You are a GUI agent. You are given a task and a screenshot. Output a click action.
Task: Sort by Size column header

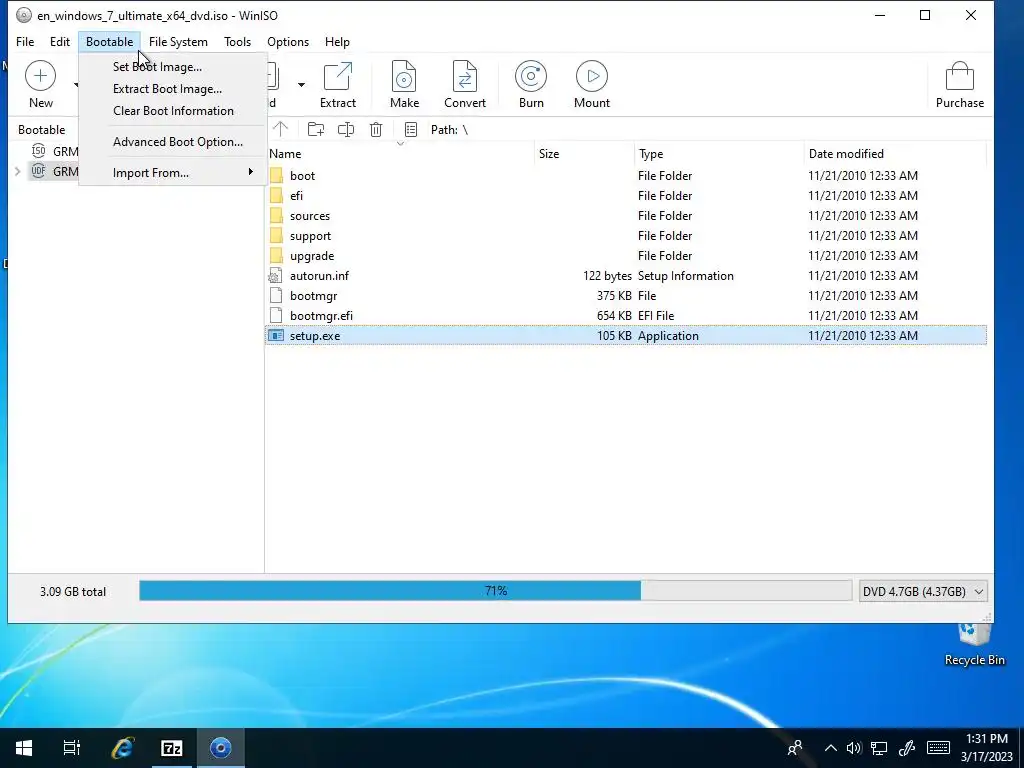[584, 154]
